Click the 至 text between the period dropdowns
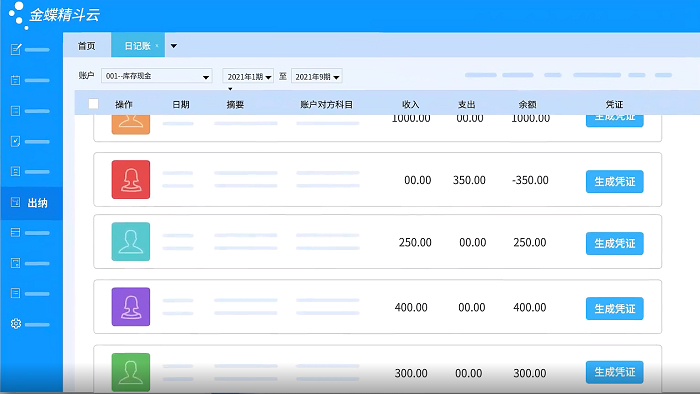Viewport: 700px width, 394px height. pos(283,76)
